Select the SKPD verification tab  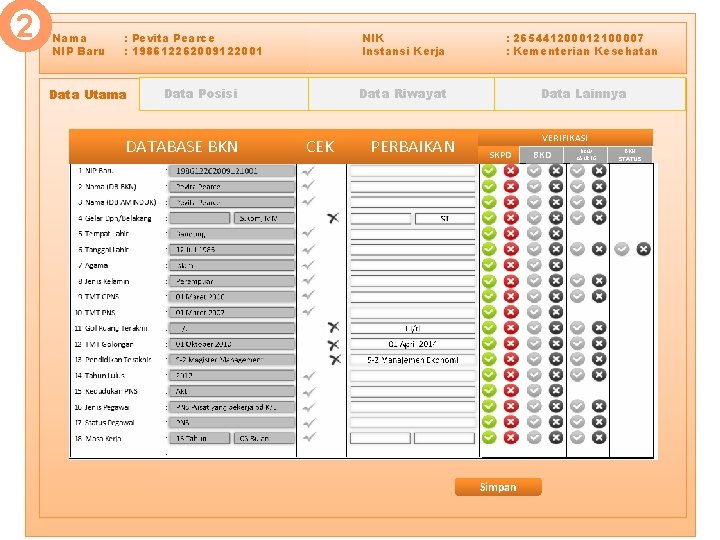coord(500,155)
